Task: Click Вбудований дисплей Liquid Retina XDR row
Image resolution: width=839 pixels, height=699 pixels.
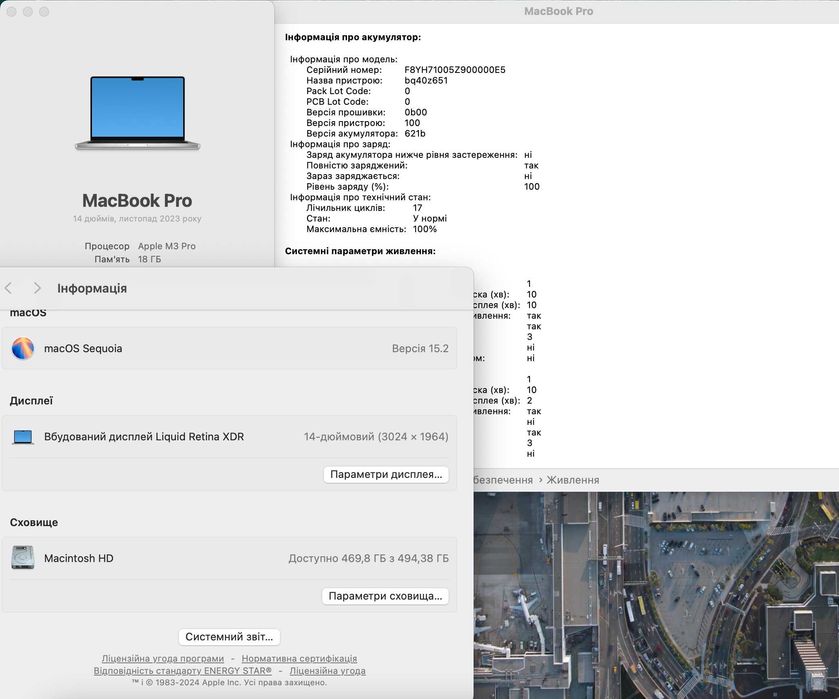Action: 229,437
